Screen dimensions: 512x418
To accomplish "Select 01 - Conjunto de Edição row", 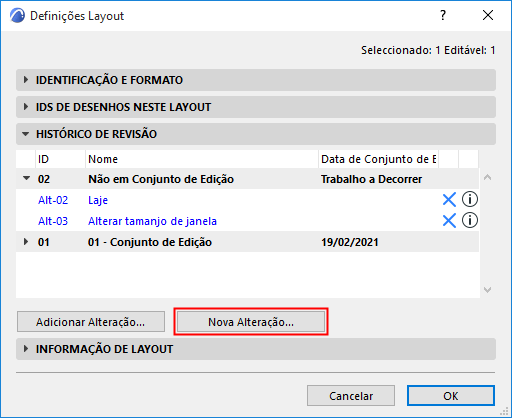I will (x=247, y=242).
